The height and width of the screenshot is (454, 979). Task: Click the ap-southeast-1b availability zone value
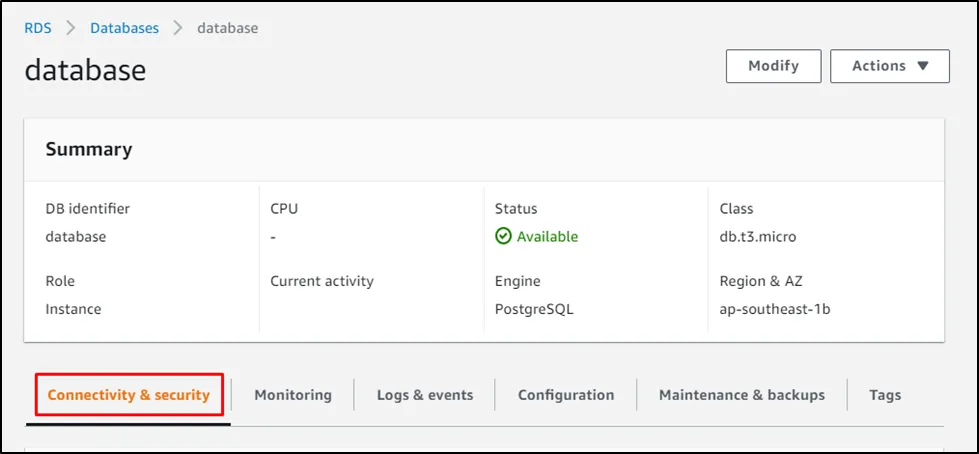pos(775,309)
